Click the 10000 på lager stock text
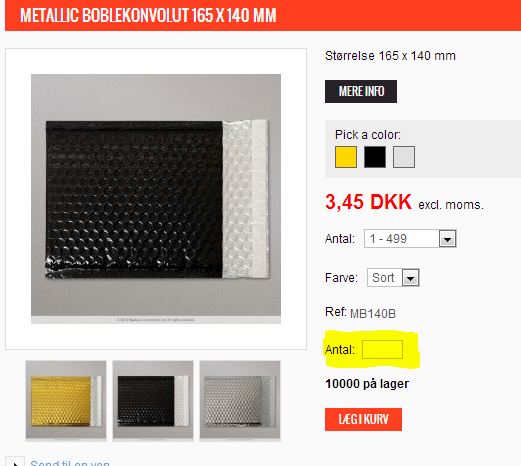The image size is (521, 466). pos(367,384)
